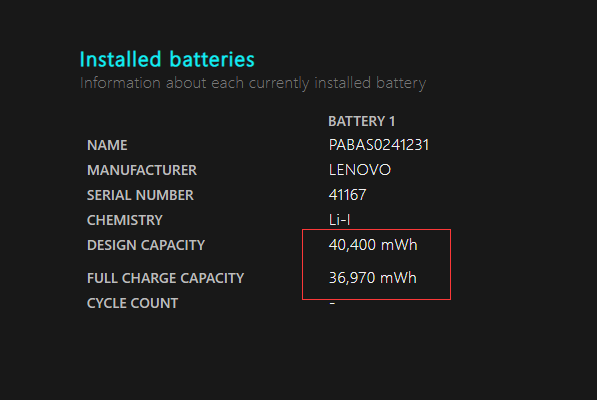Select the battery name PABAS0241231
597x400 pixels.
pyautogui.click(x=379, y=145)
